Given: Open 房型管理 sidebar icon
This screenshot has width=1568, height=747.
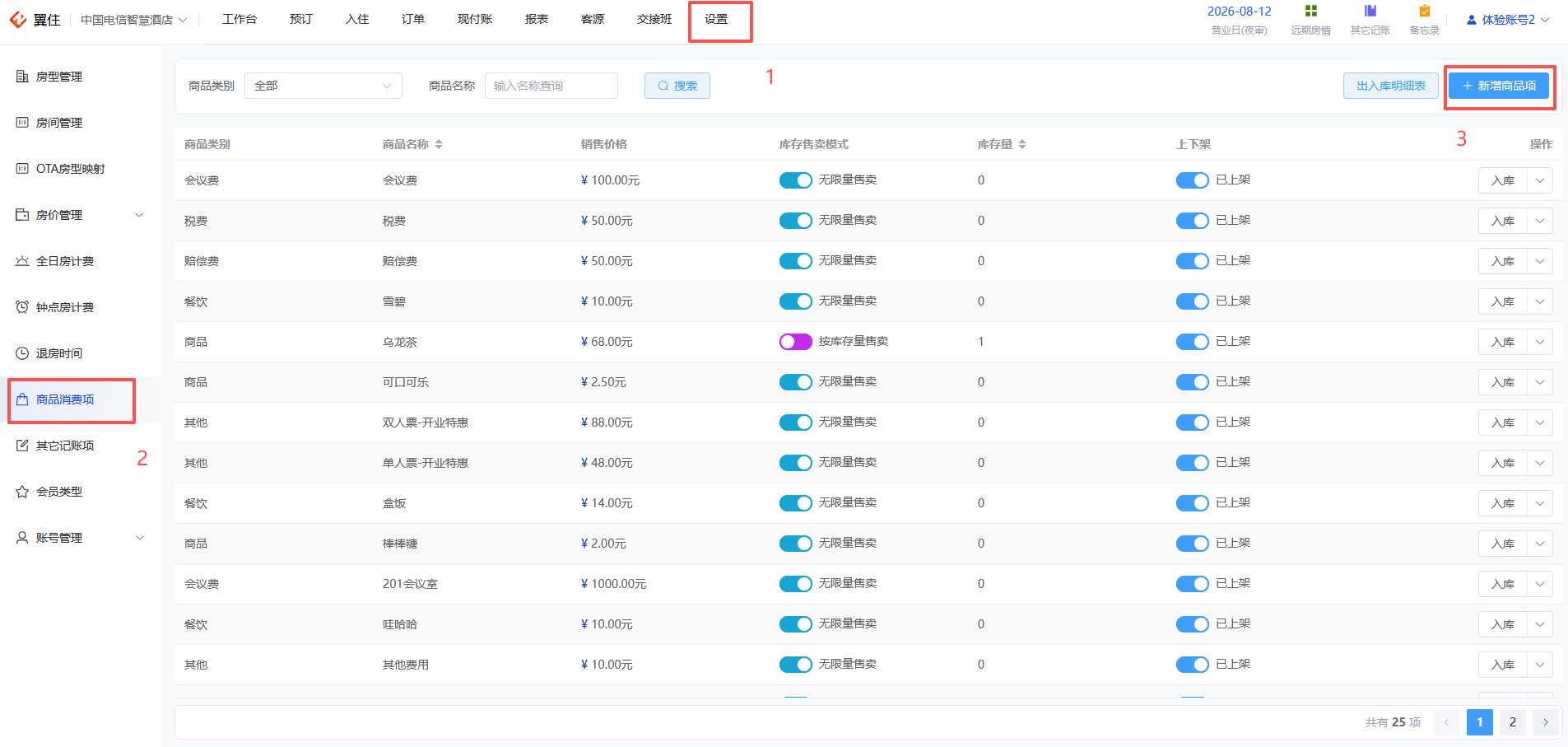Looking at the screenshot, I should point(22,77).
